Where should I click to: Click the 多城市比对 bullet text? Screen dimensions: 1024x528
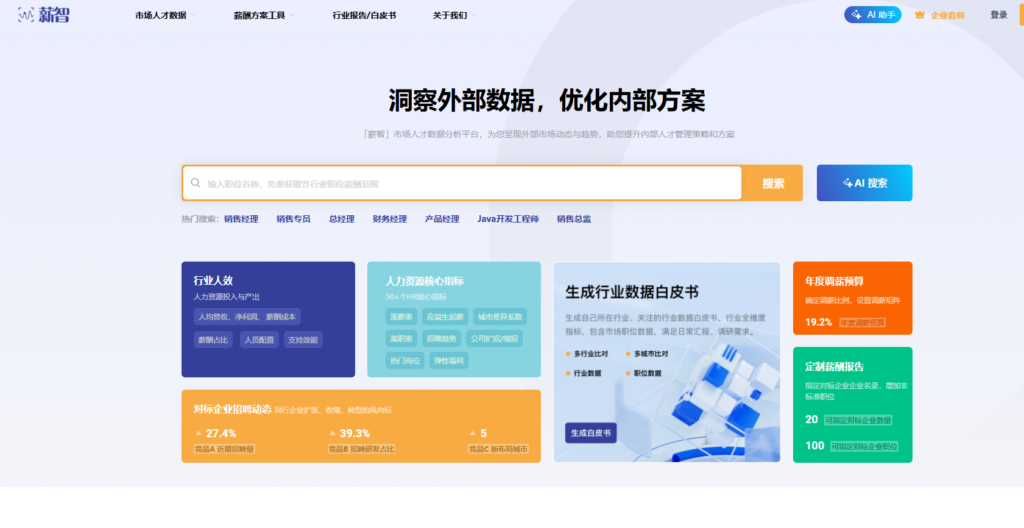coord(651,354)
